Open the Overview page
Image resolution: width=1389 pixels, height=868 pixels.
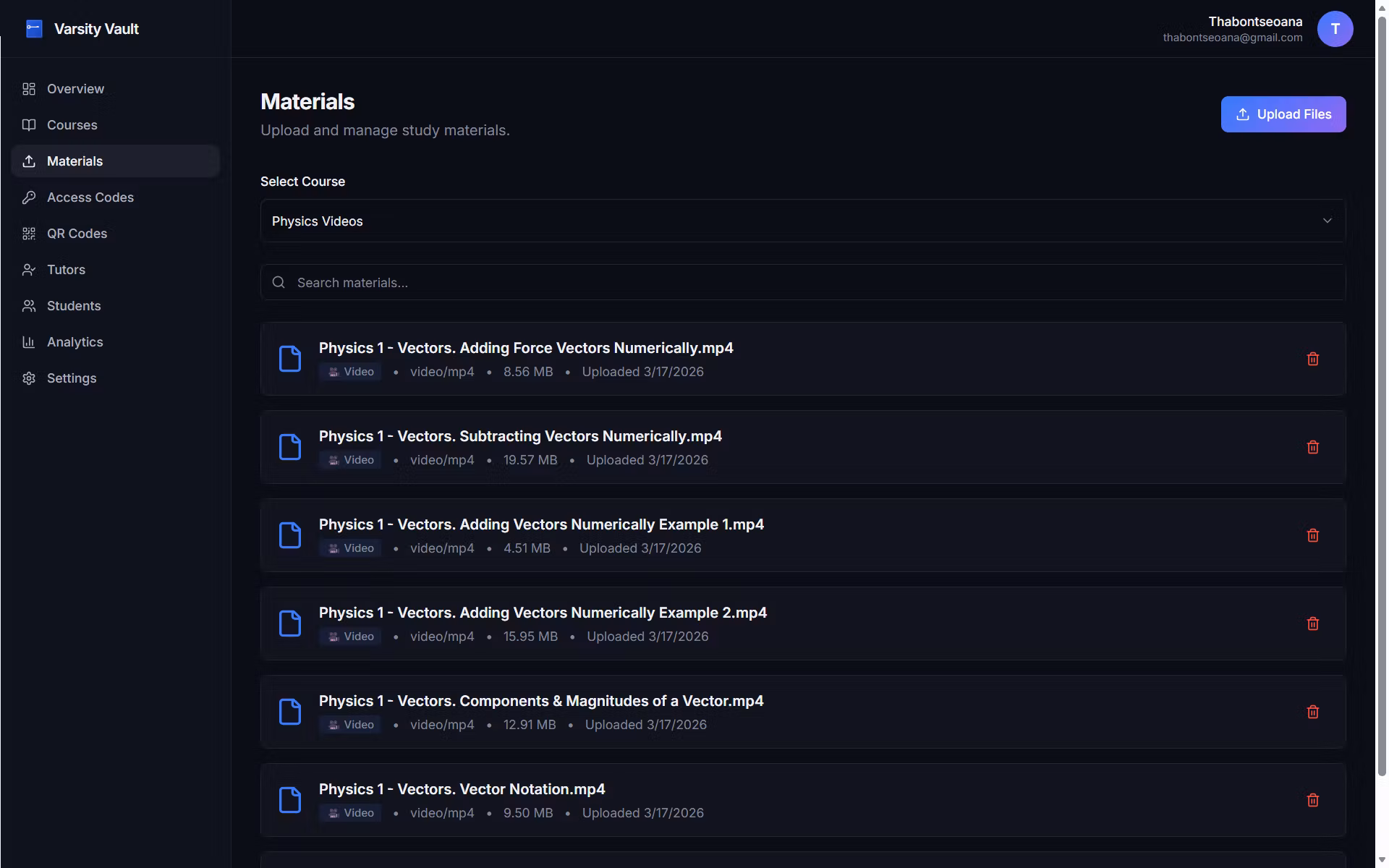[x=116, y=89]
